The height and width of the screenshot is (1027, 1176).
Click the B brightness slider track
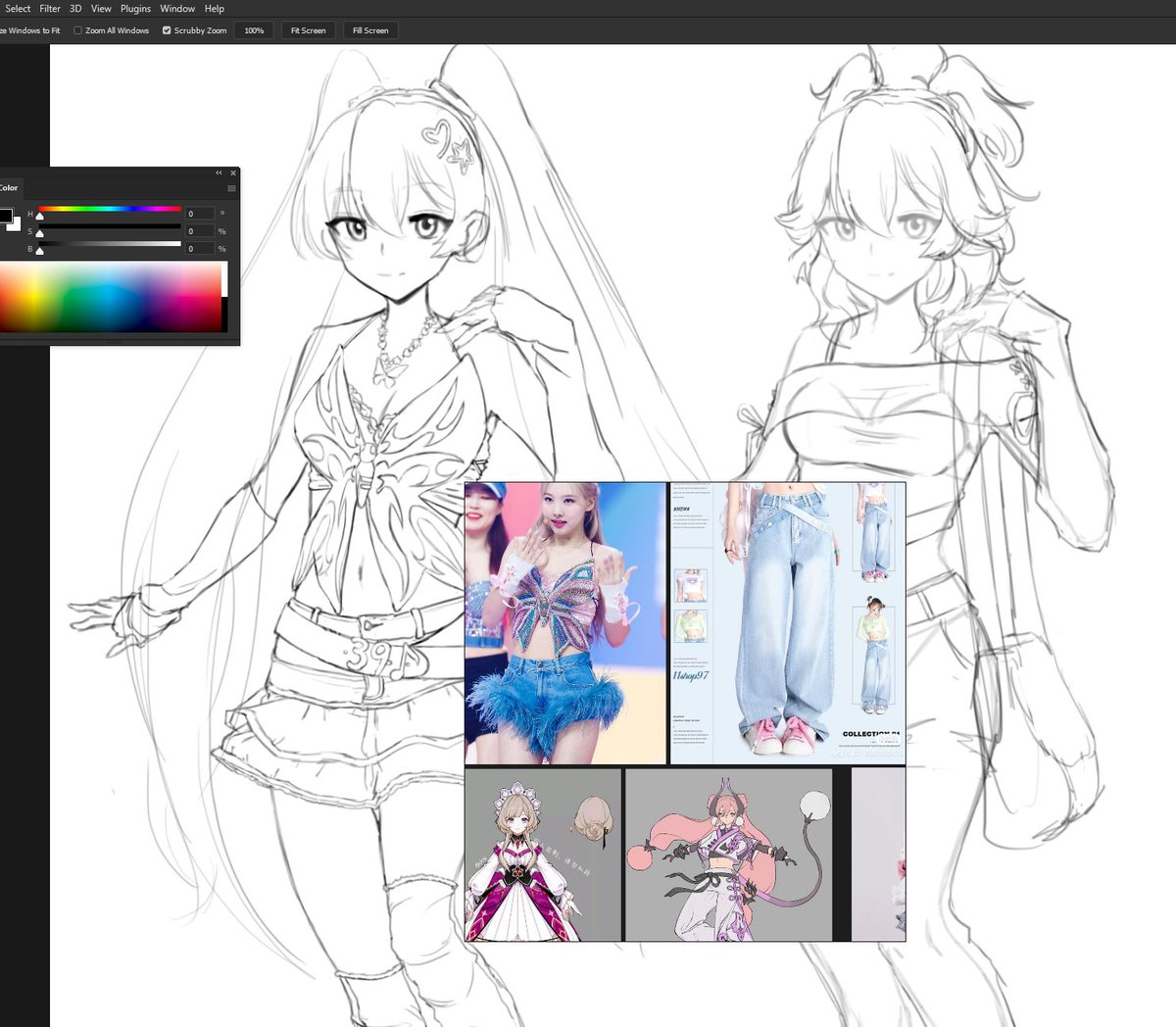coord(110,244)
